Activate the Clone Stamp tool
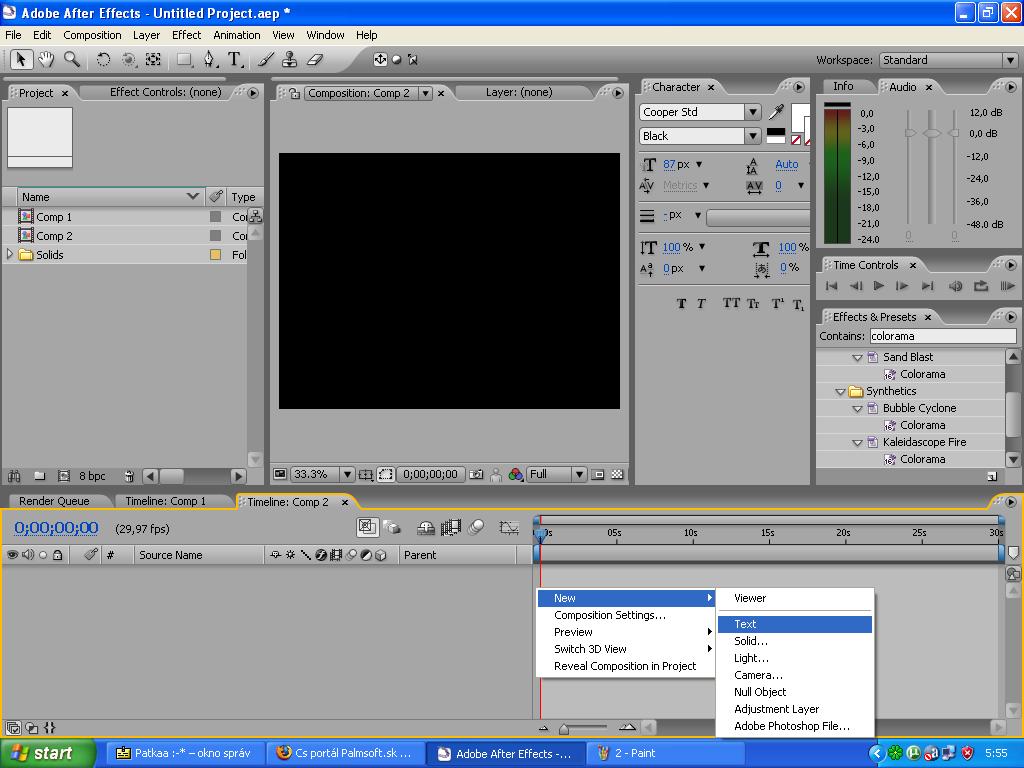This screenshot has width=1024, height=768. coord(290,60)
